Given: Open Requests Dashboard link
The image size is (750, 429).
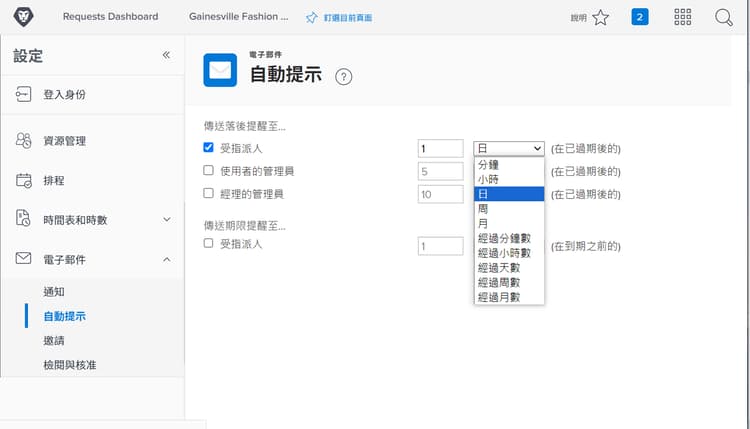Looking at the screenshot, I should pos(110,17).
